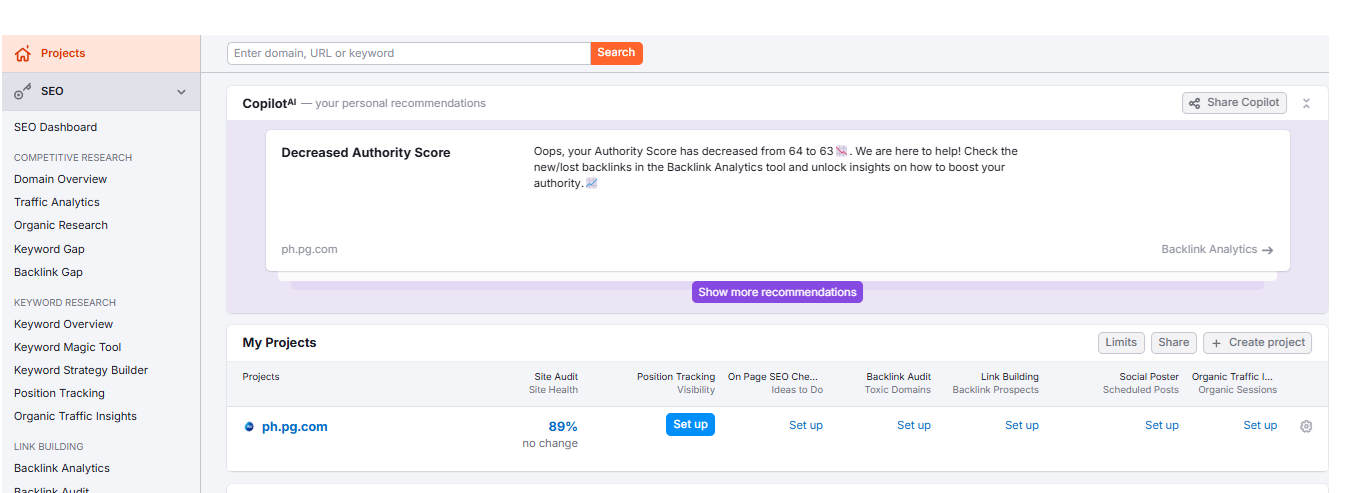Click the SEO key icon in sidebar
The width and height of the screenshot is (1346, 493).
(23, 91)
